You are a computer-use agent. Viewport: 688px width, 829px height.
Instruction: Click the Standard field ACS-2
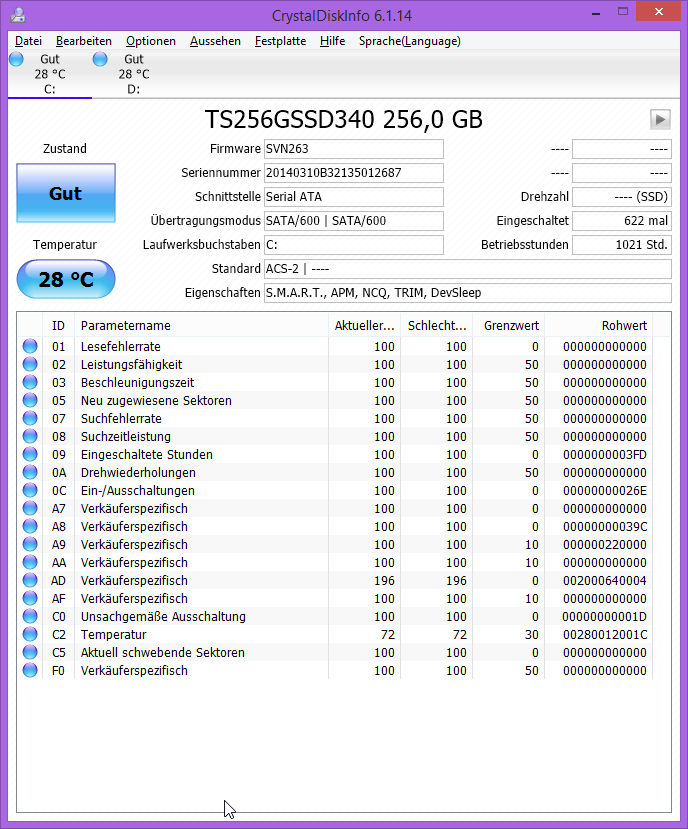[x=467, y=269]
